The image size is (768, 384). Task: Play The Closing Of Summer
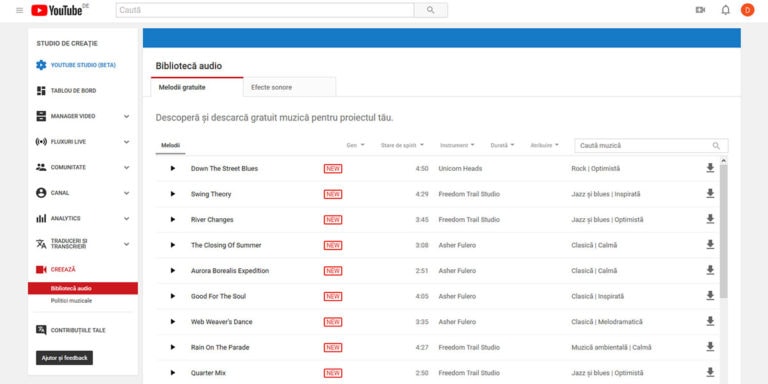tap(172, 245)
